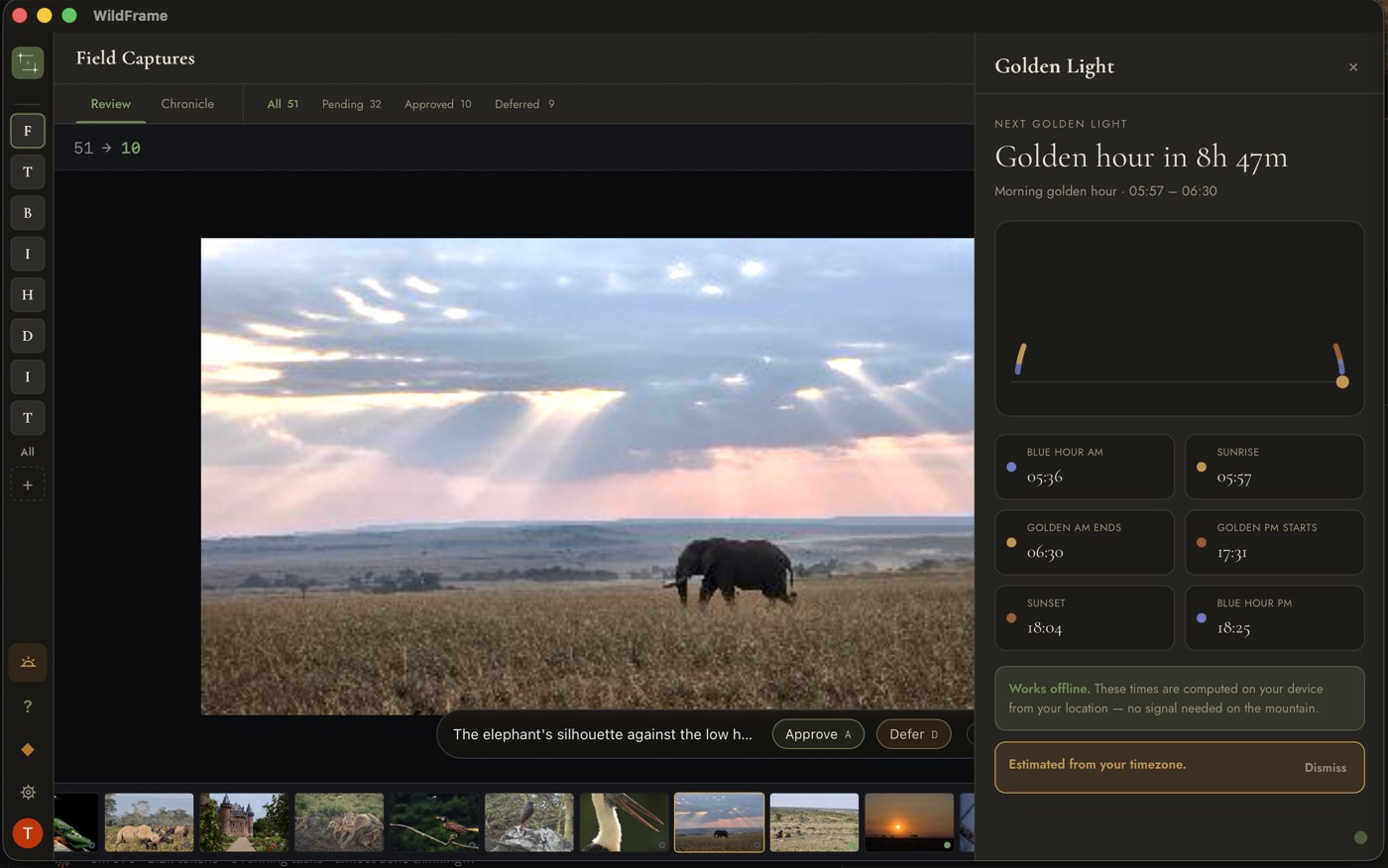The width and height of the screenshot is (1388, 868).
Task: Open the Golden Light sunrise icon in sidebar
Action: click(28, 662)
